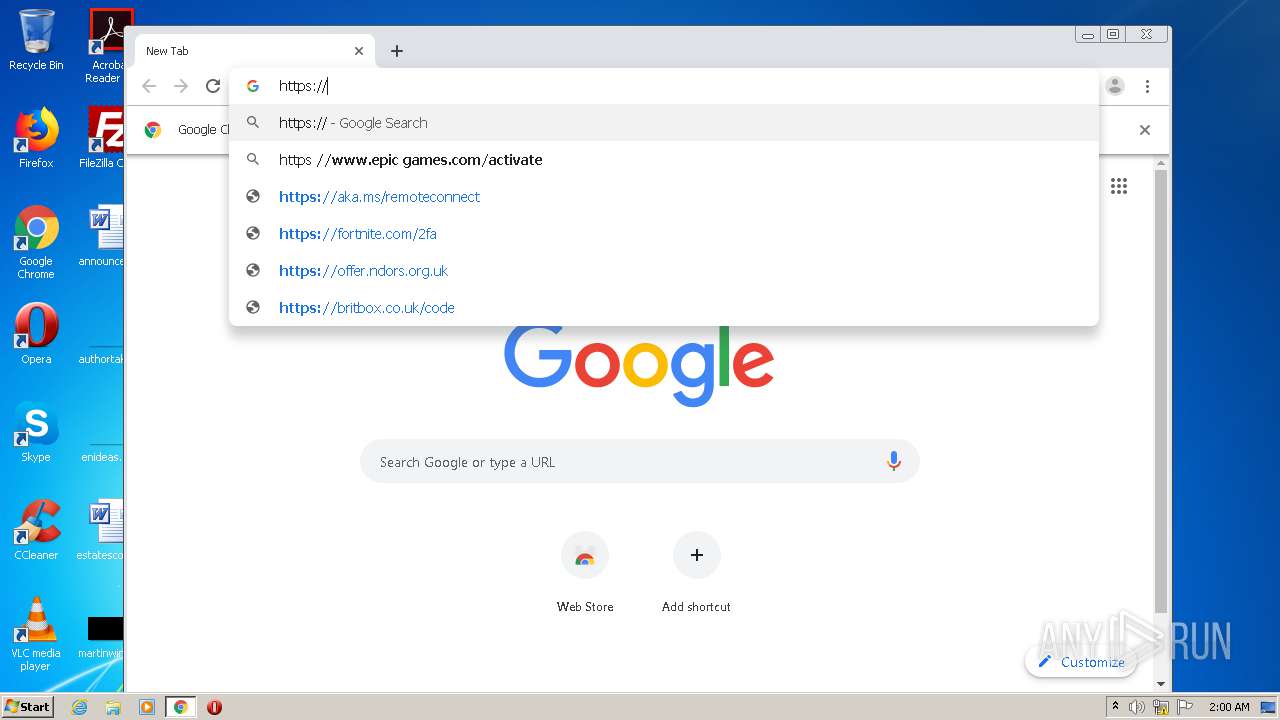Screen dimensions: 1280x720
Task: Click the Search Google or type a URL box
Action: point(639,462)
